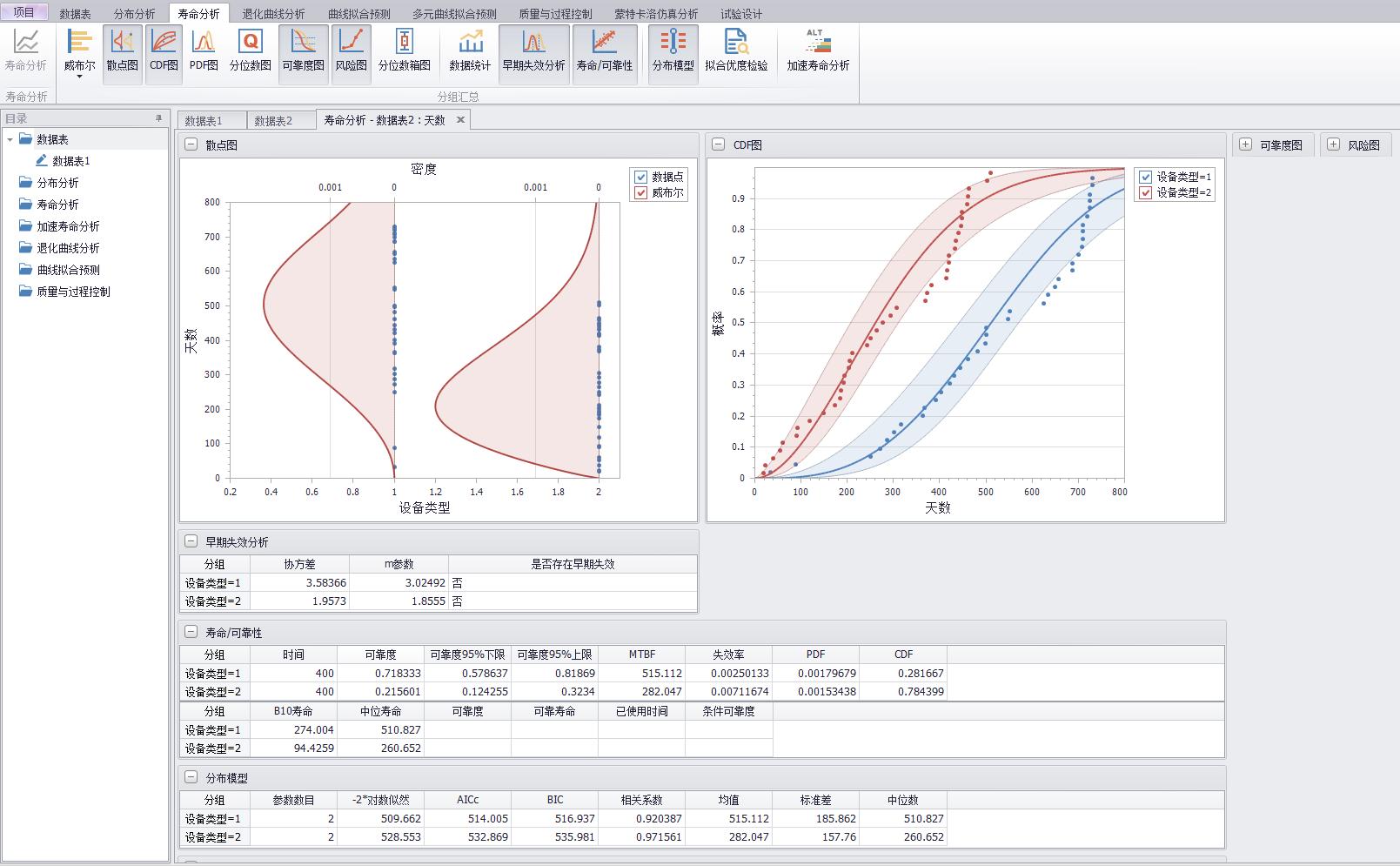Uncheck 威布尔 in scatter plot legend
This screenshot has width=1400, height=866.
tap(641, 193)
